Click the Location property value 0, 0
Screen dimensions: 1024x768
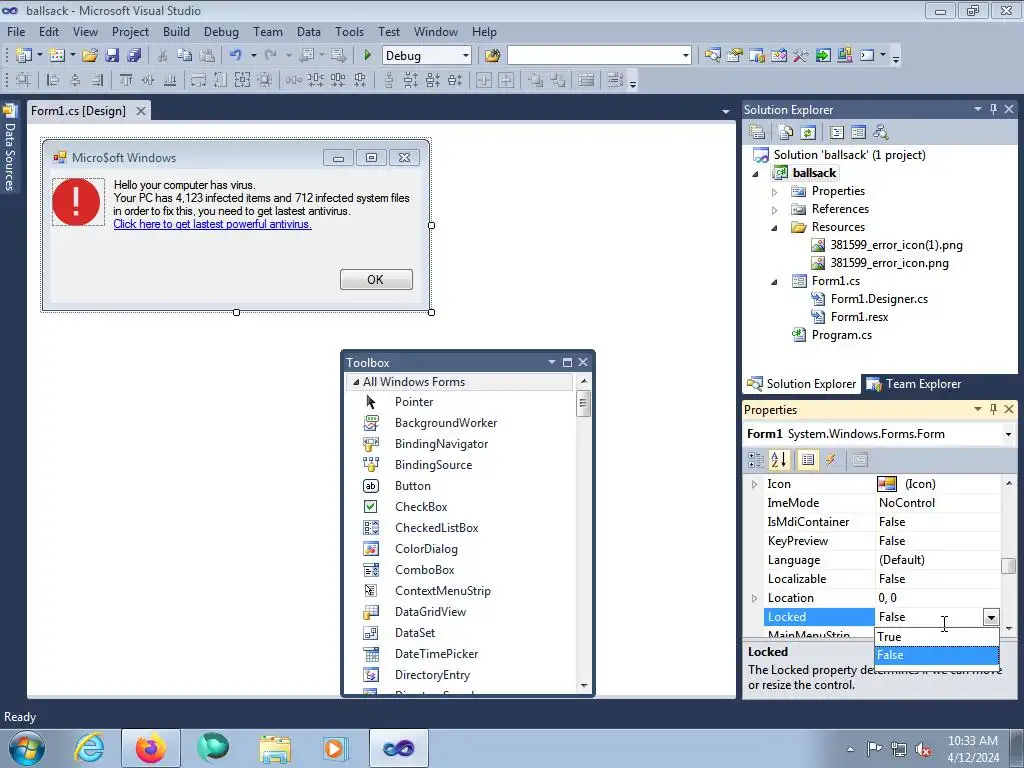coord(937,598)
